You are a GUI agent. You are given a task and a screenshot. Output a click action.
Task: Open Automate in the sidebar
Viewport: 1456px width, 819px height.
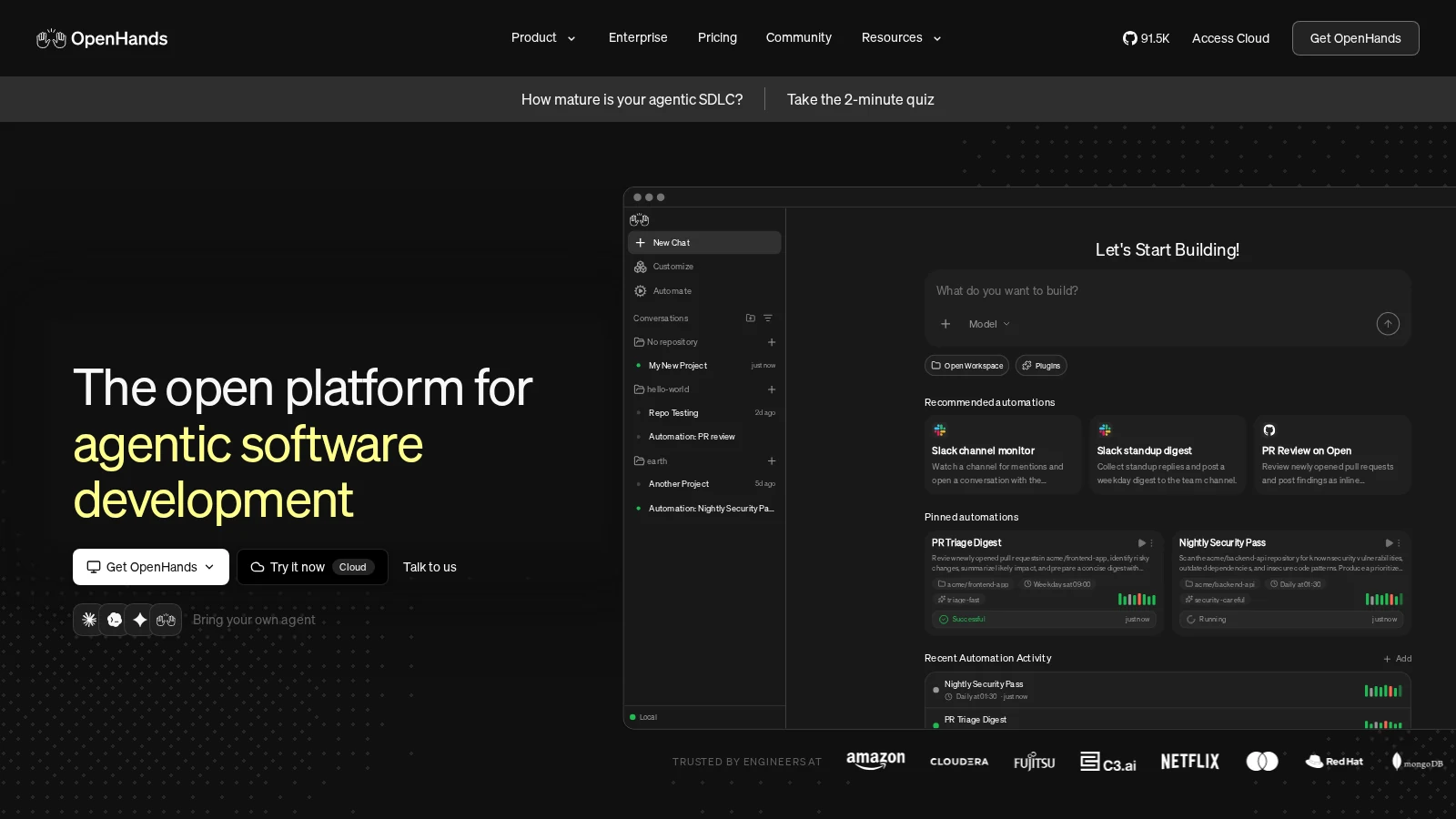[x=704, y=291]
